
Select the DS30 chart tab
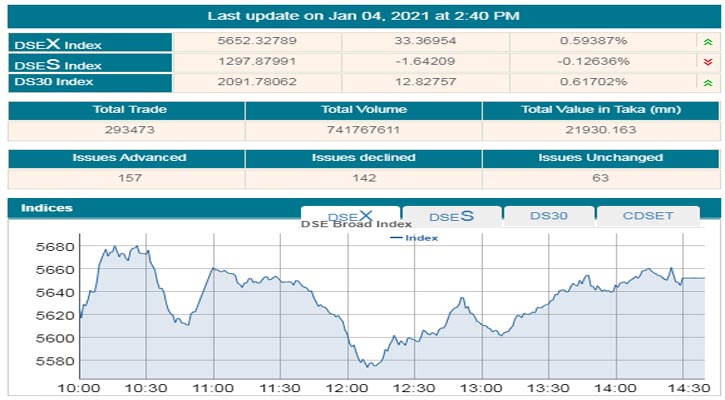point(549,216)
